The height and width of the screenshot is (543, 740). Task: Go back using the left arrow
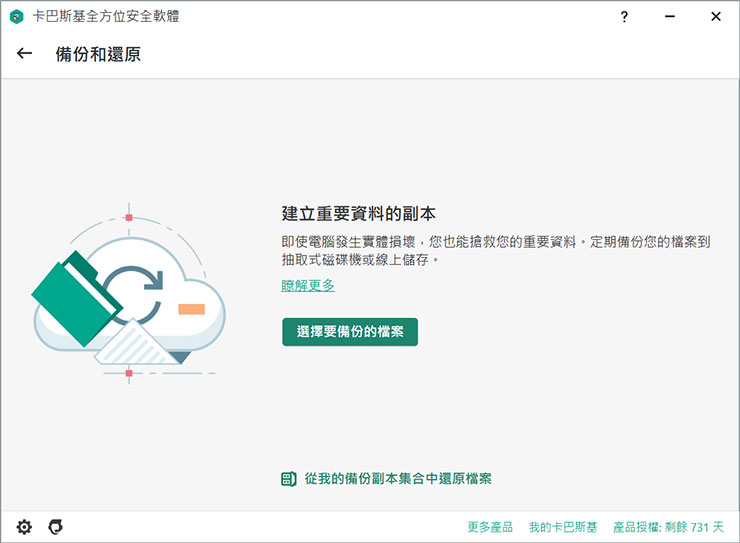25,54
